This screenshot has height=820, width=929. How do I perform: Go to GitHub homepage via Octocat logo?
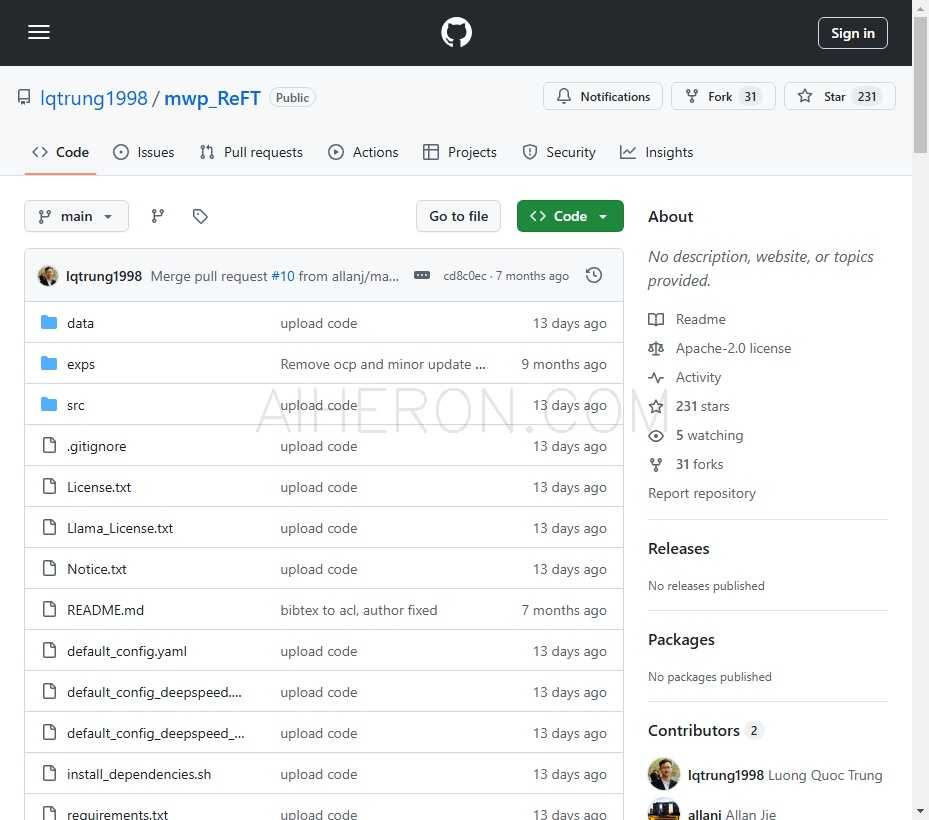(x=456, y=33)
